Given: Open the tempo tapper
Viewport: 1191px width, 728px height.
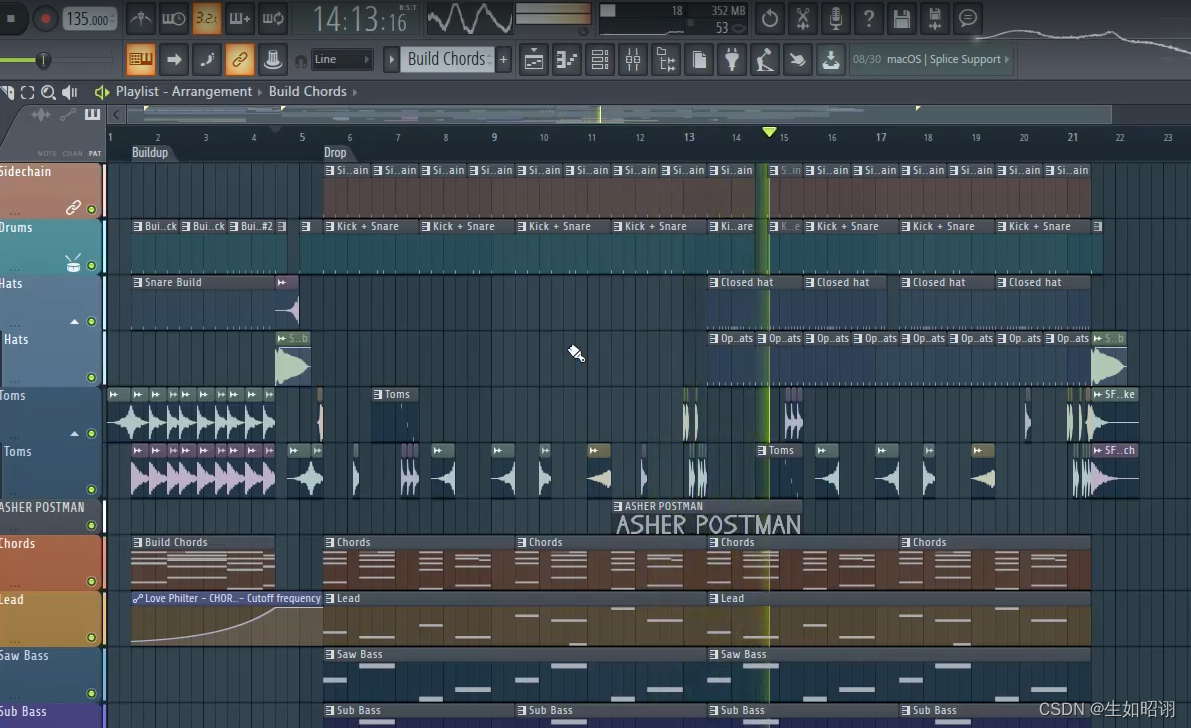Looking at the screenshot, I should 765,59.
